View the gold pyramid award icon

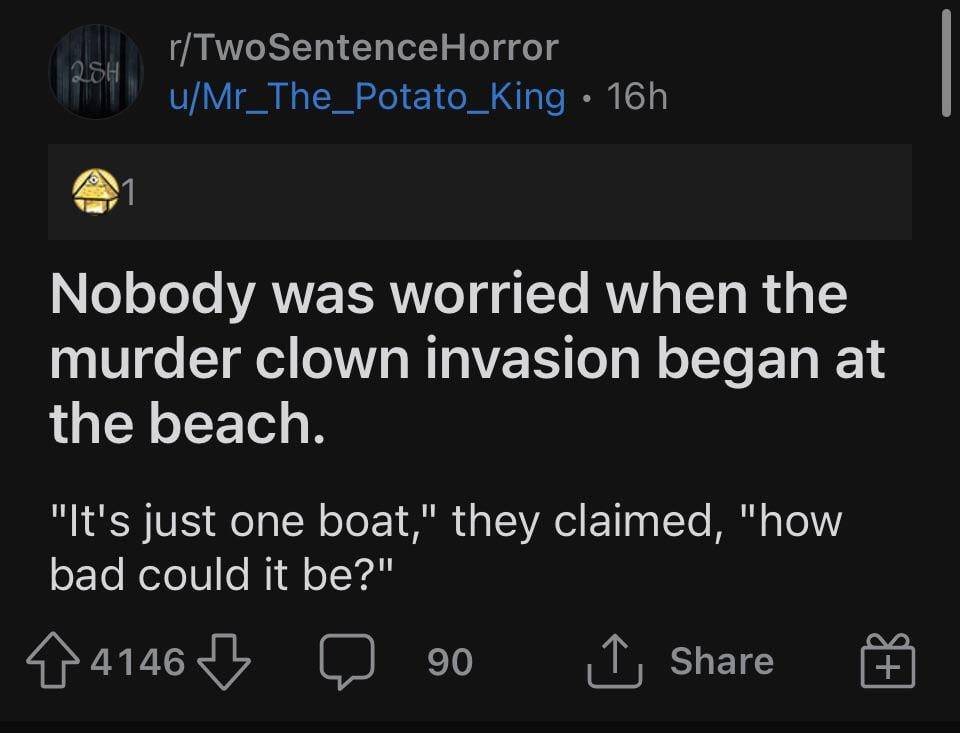pos(95,192)
